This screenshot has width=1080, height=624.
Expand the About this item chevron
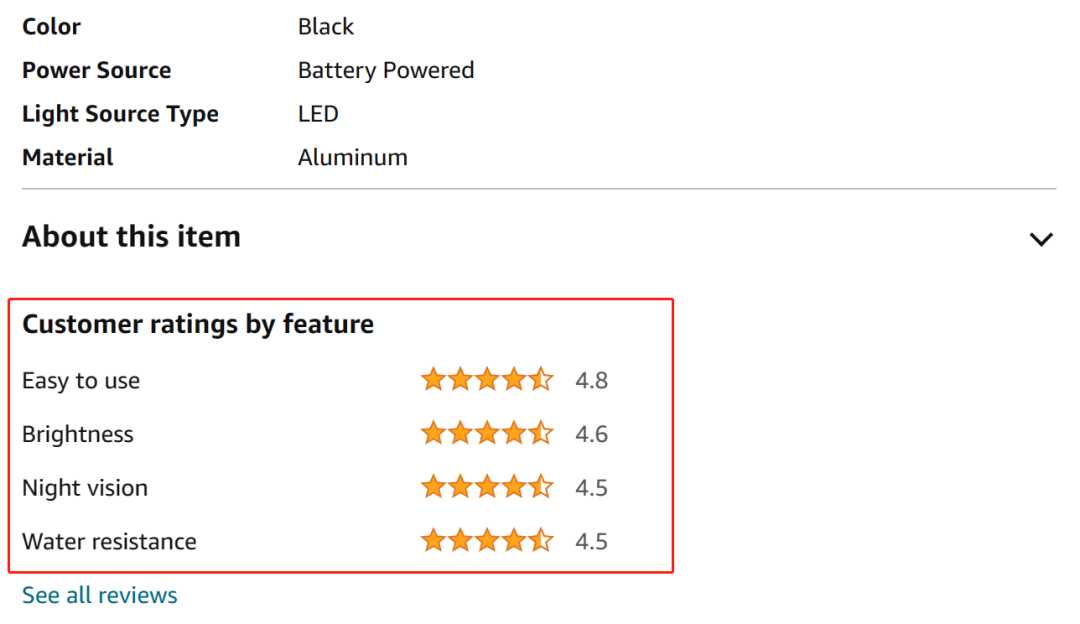pos(1041,239)
